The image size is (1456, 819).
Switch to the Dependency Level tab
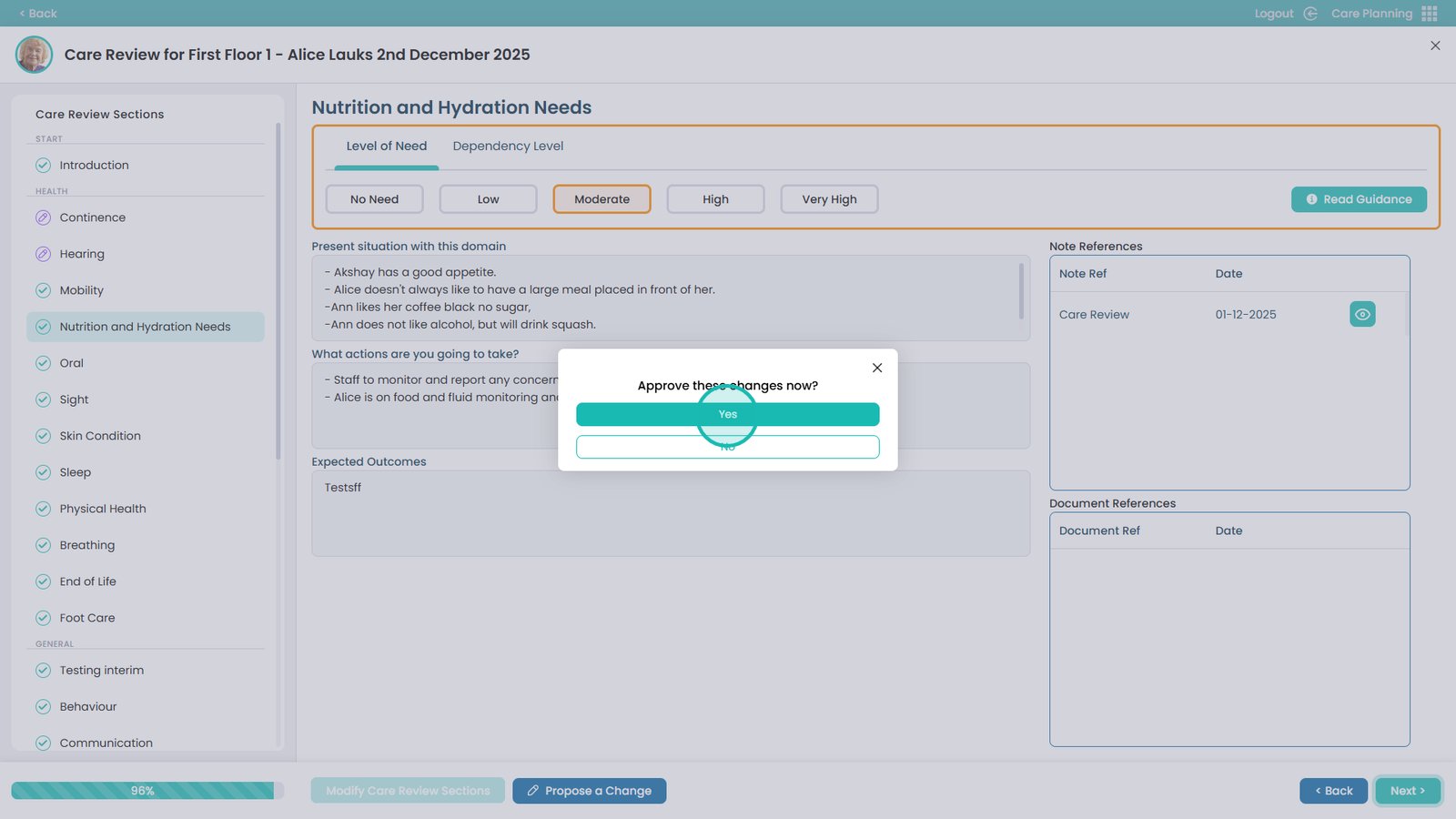508,146
